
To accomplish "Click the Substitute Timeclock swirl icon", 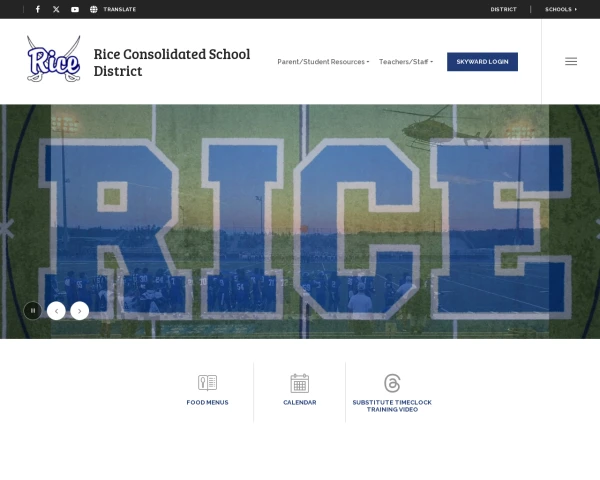I will coord(392,383).
